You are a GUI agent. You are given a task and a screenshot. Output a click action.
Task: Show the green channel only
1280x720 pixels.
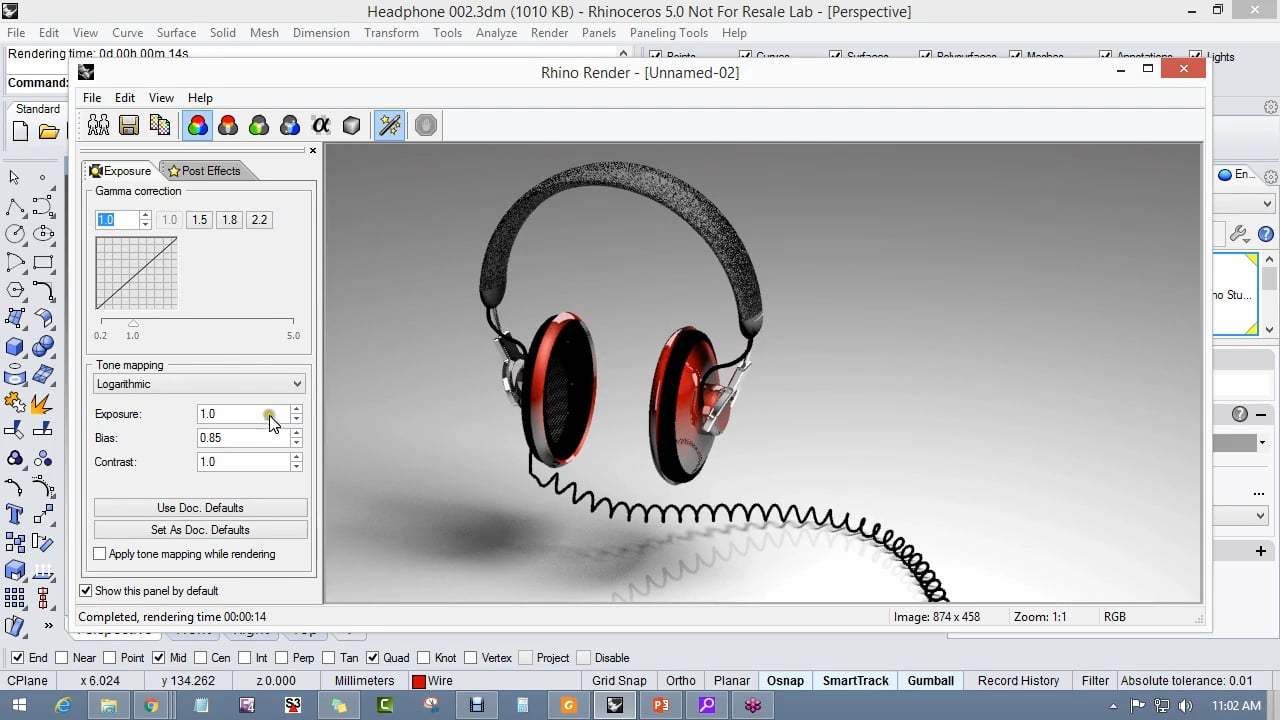pyautogui.click(x=259, y=125)
